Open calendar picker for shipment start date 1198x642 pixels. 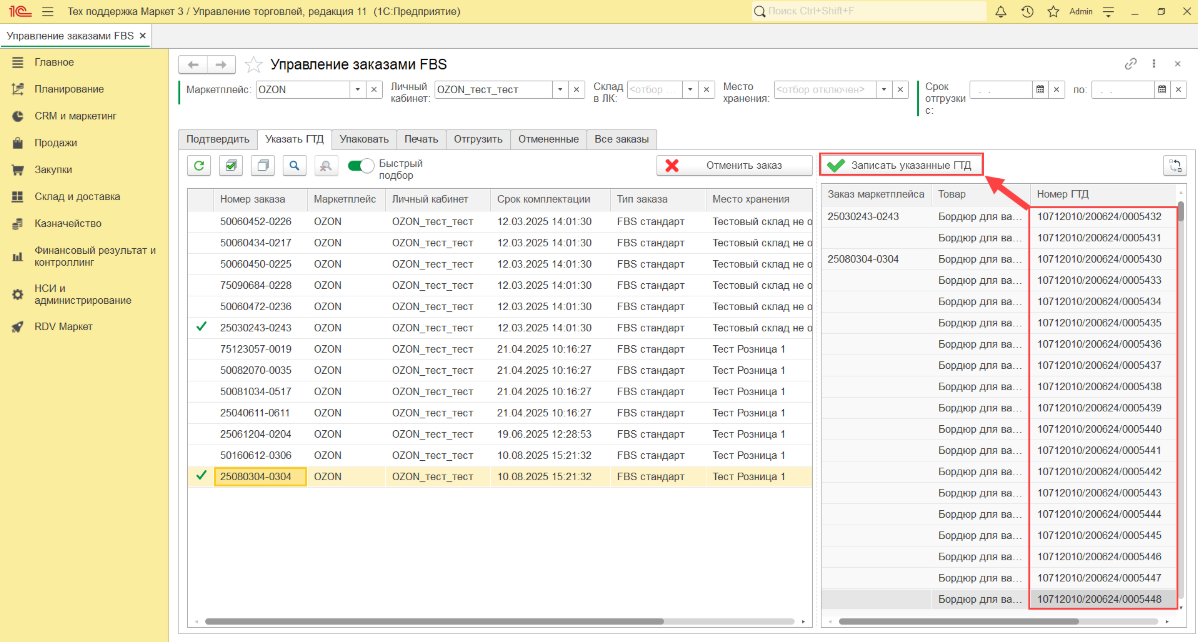pyautogui.click(x=1040, y=89)
